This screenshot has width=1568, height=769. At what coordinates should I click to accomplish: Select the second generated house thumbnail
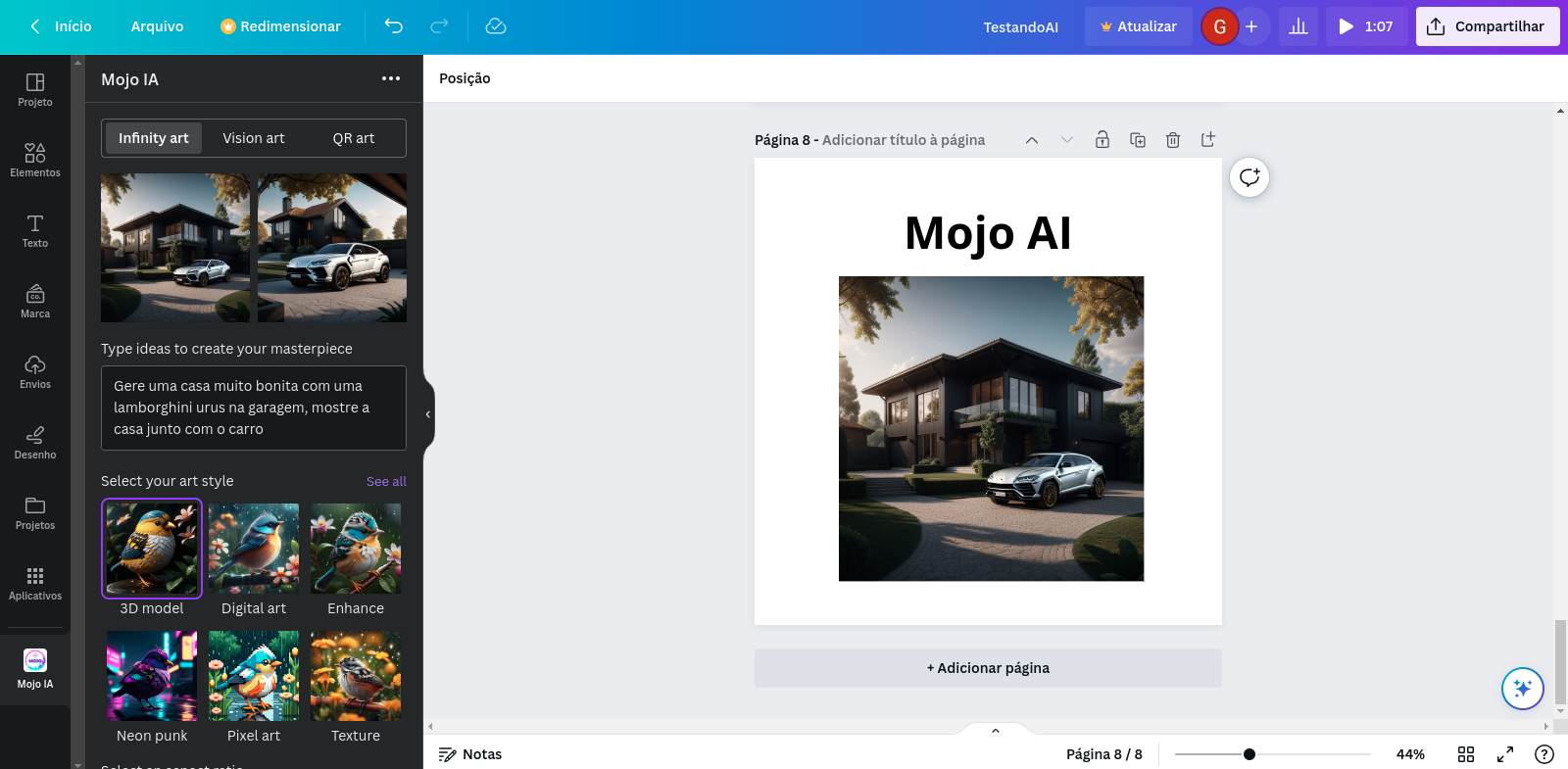pos(332,248)
